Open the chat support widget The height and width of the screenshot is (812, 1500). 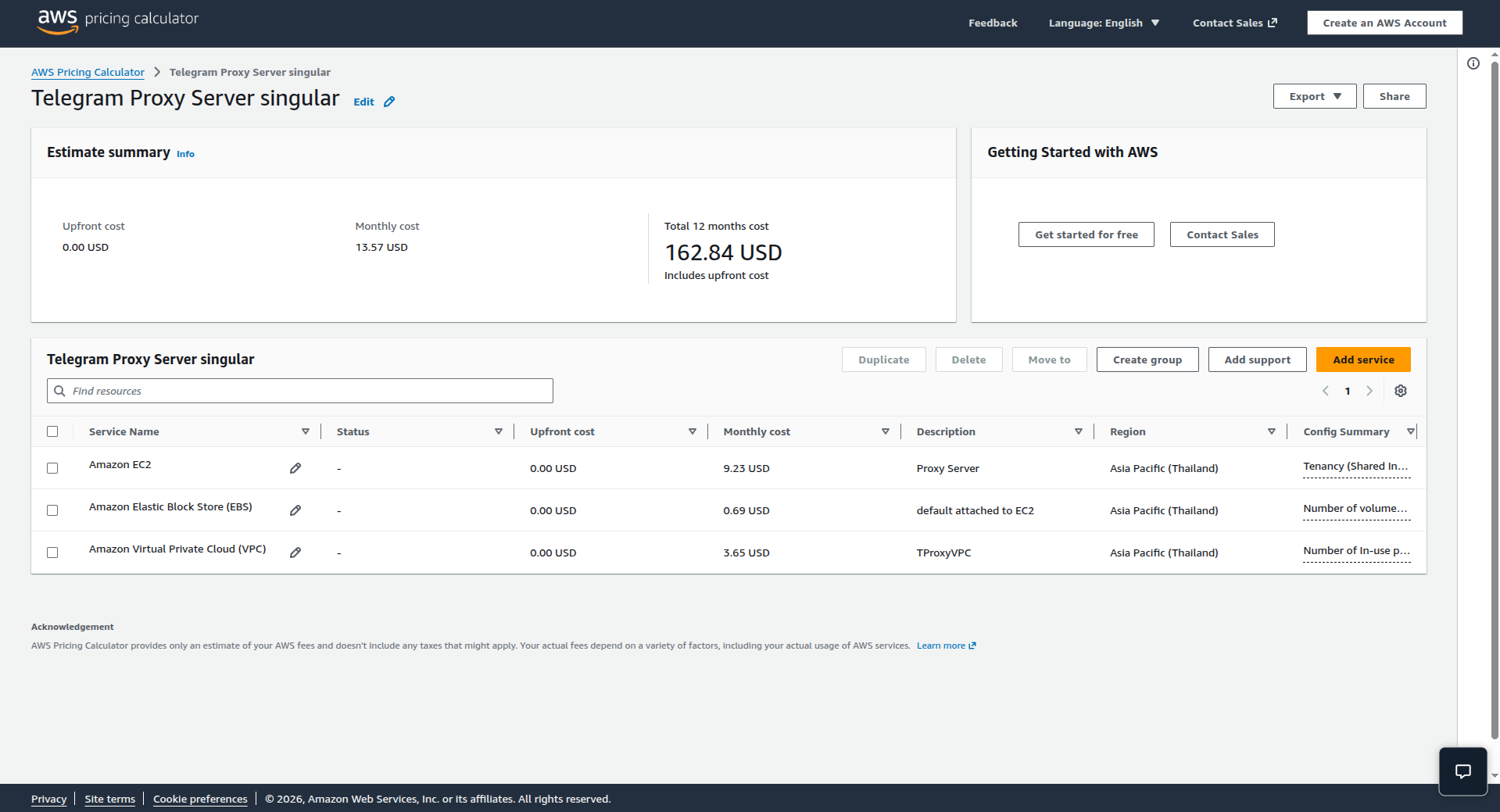tap(1463, 771)
